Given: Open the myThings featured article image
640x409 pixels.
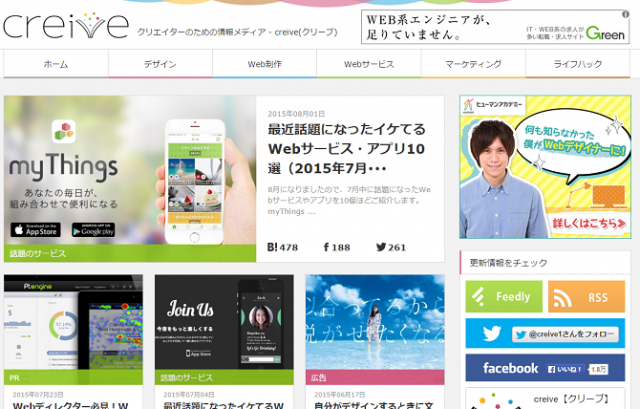Looking at the screenshot, I should [x=130, y=179].
